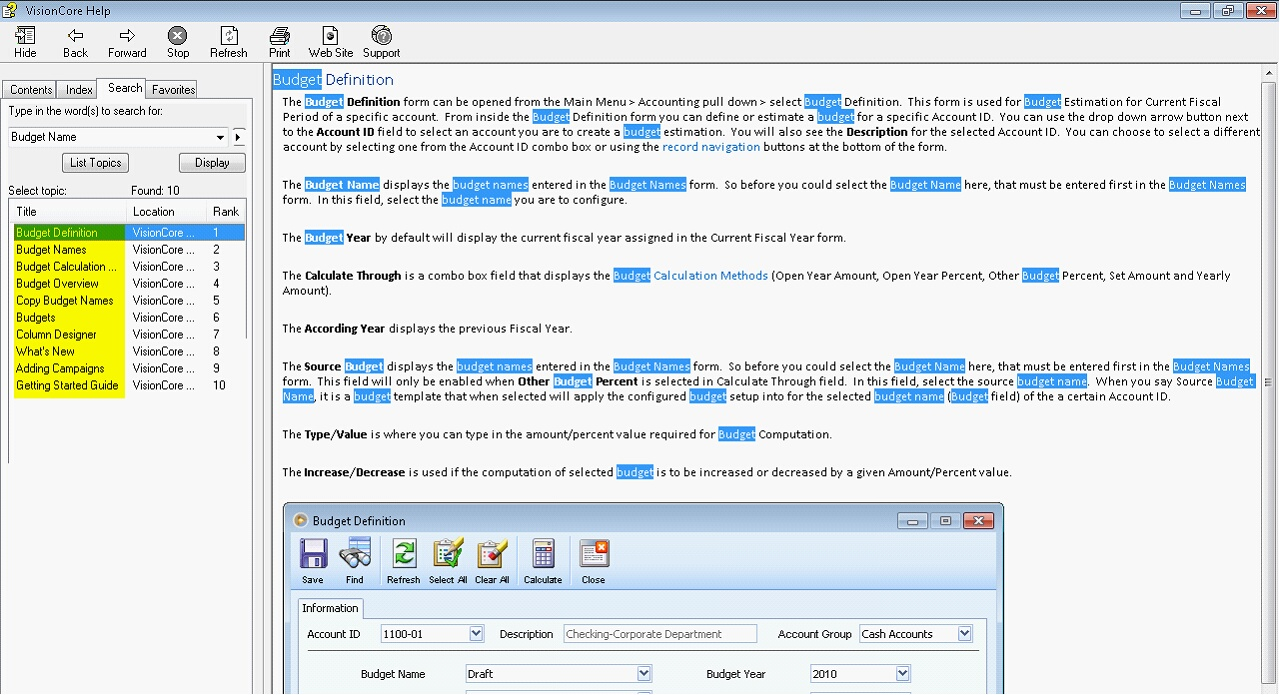Sort the topics by the Title column
This screenshot has height=695, width=1280.
coord(69,212)
